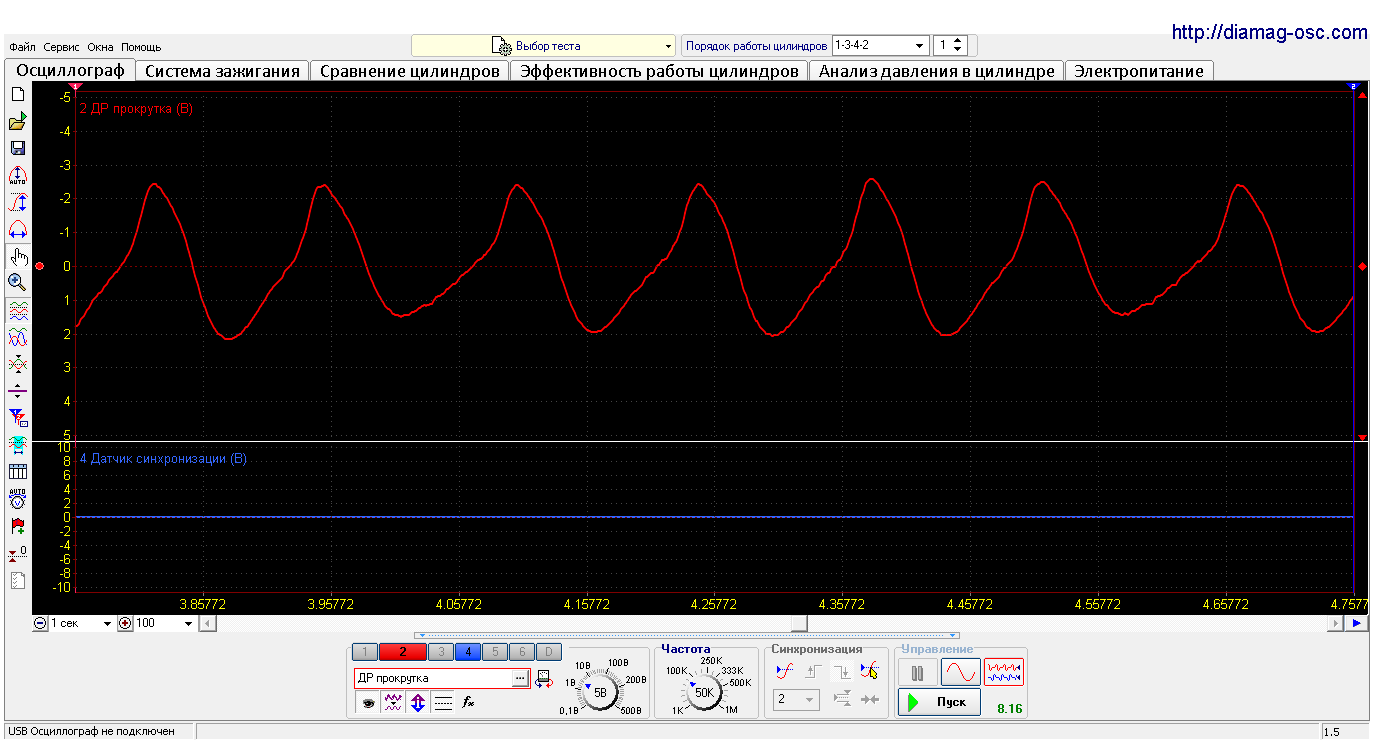The image size is (1382, 744).
Task: Open the Сервис menu
Action: (62, 47)
